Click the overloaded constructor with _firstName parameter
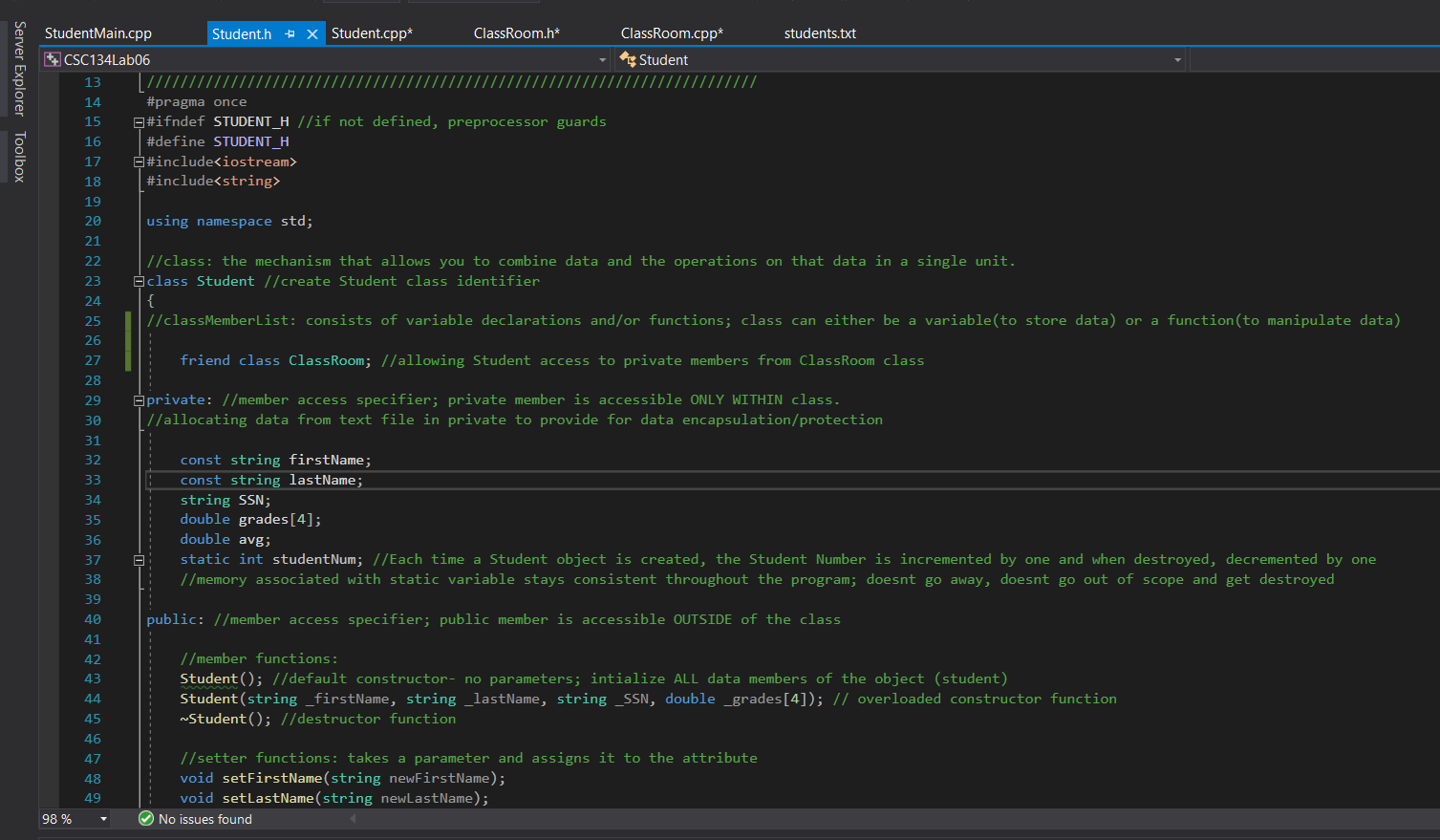 (502, 699)
